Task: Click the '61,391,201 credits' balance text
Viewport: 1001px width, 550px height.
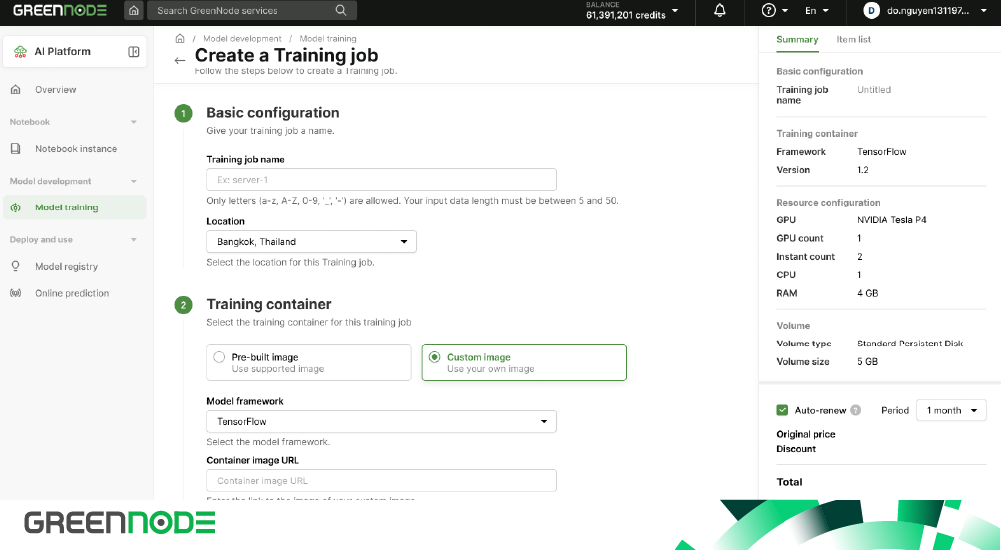Action: tap(626, 15)
